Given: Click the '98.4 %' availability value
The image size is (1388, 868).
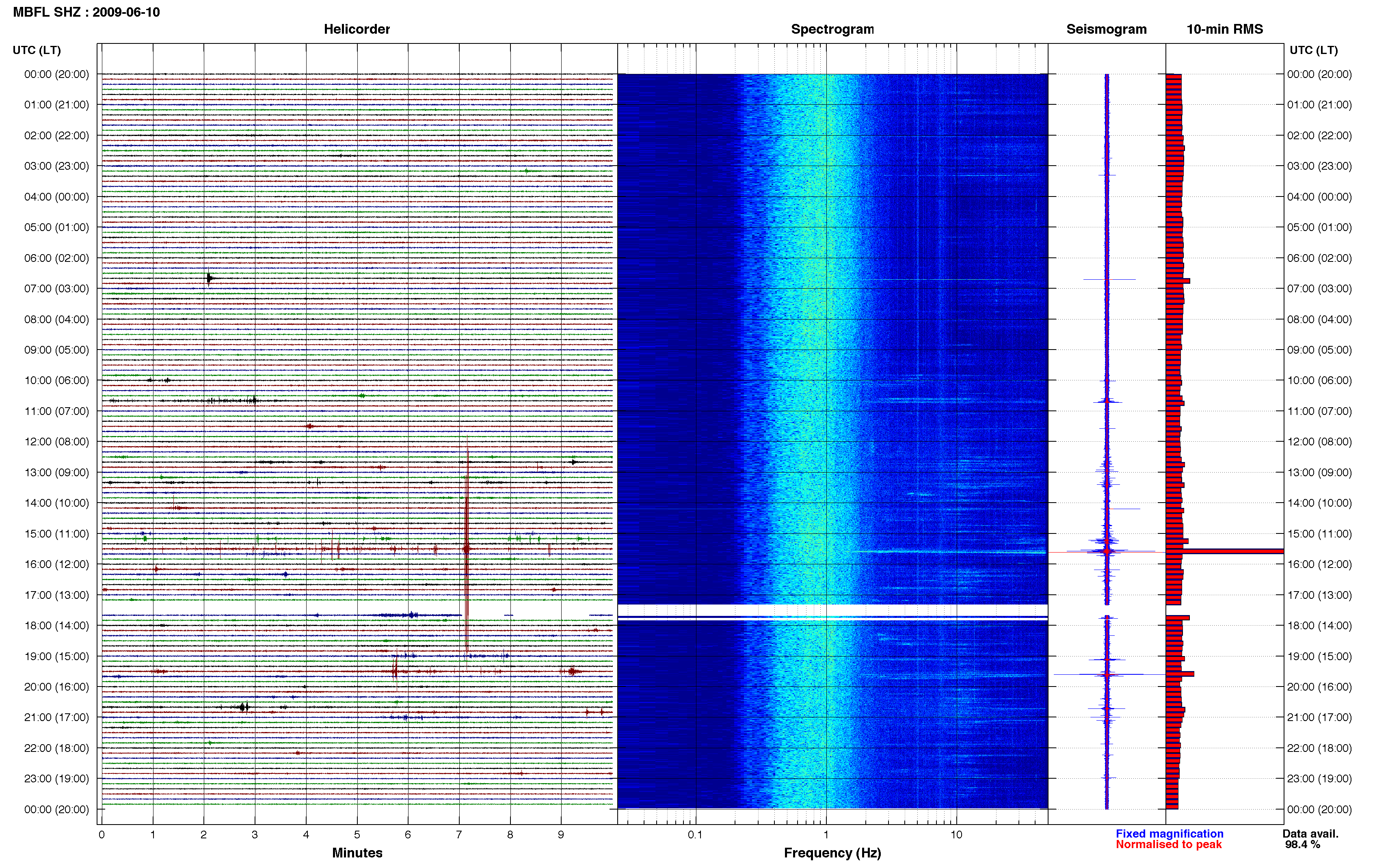Looking at the screenshot, I should [x=1302, y=844].
